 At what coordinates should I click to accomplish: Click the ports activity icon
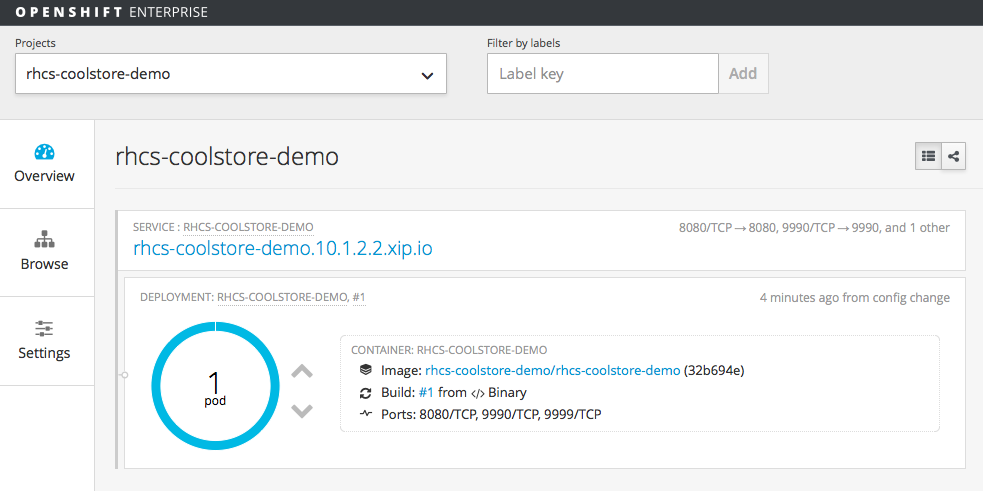click(x=366, y=414)
